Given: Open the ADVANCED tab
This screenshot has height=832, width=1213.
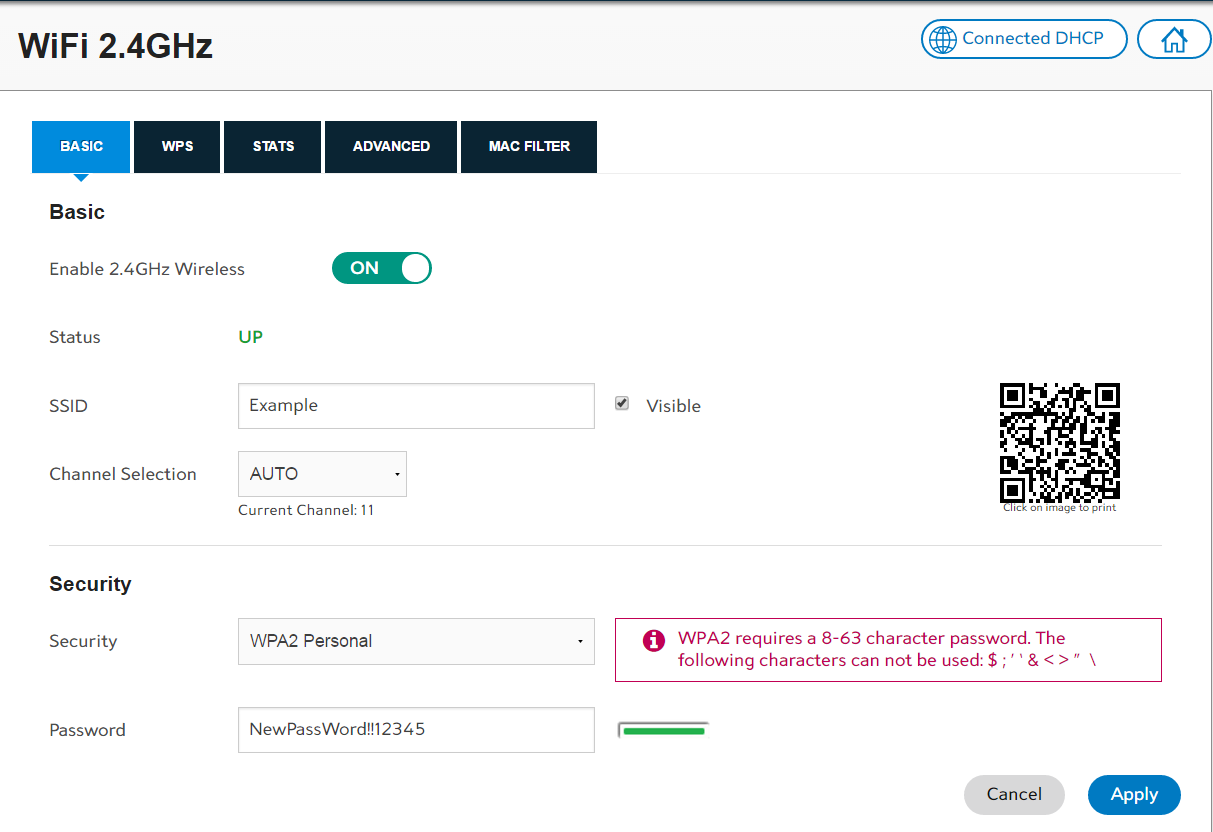Looking at the screenshot, I should pos(391,146).
